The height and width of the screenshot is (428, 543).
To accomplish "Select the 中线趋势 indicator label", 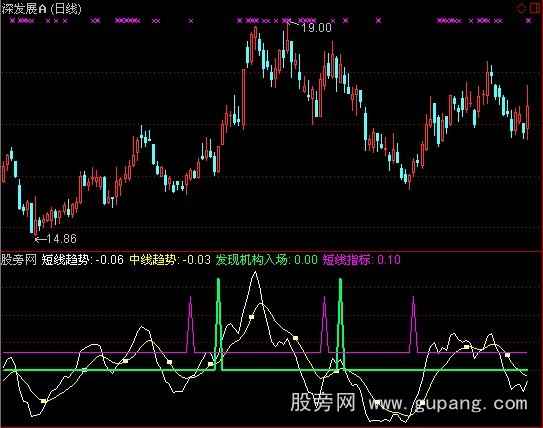I will 154,259.
